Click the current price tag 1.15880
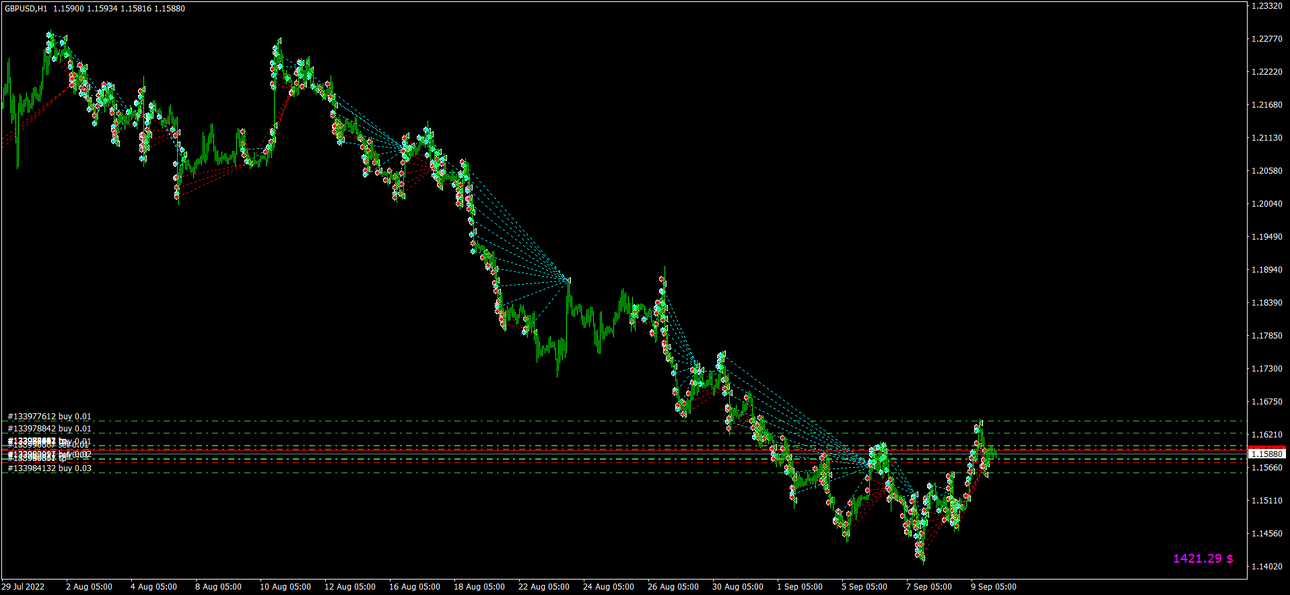 tap(1267, 453)
